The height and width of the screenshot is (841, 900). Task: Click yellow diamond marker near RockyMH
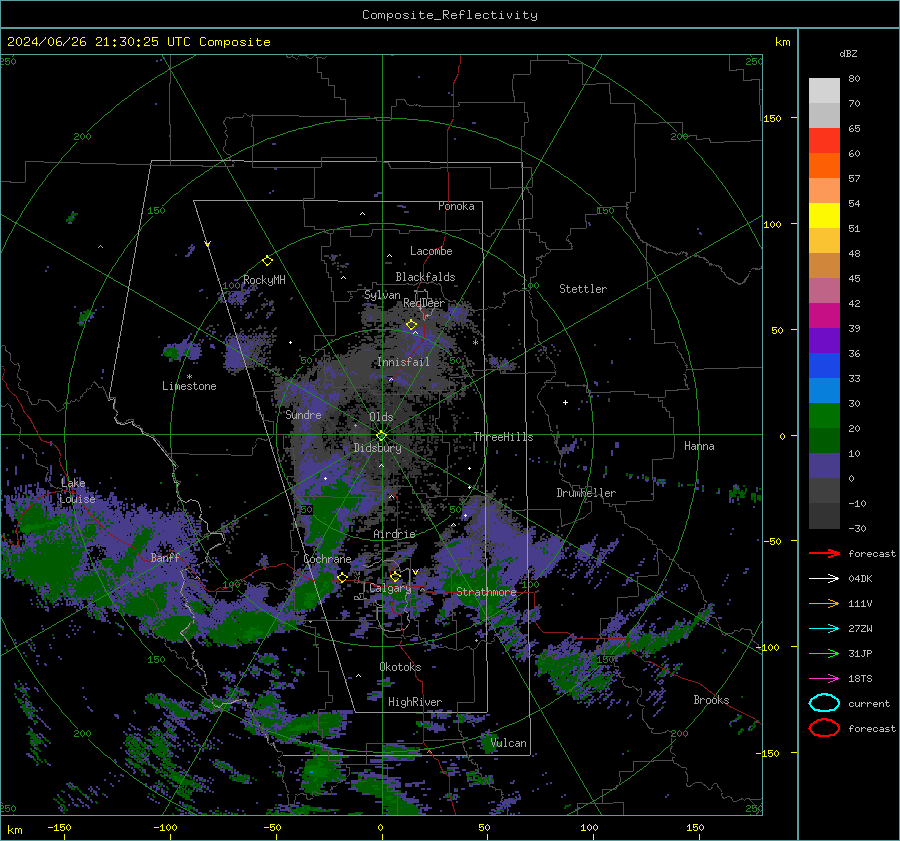click(x=267, y=261)
